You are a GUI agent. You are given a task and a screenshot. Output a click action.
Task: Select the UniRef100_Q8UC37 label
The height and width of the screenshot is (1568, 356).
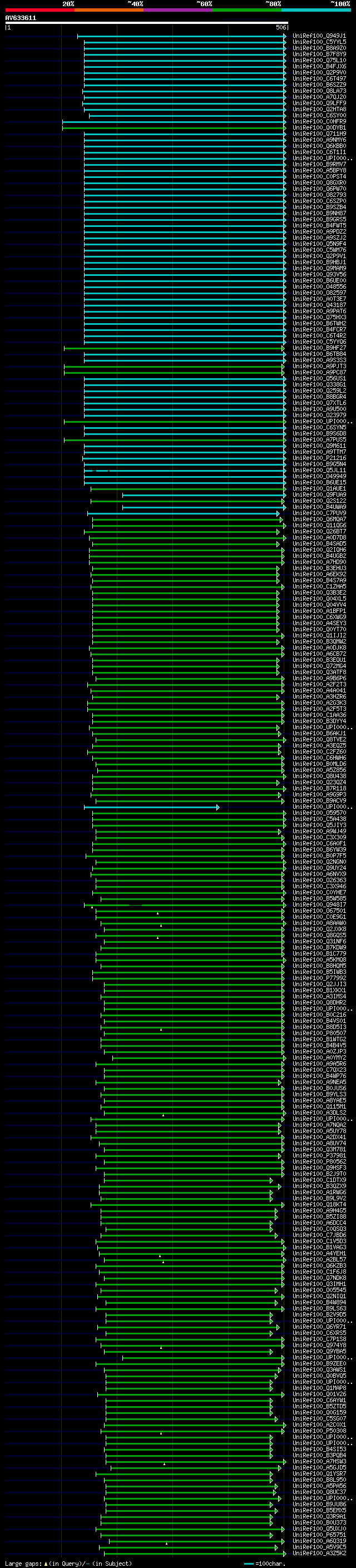point(319,1491)
